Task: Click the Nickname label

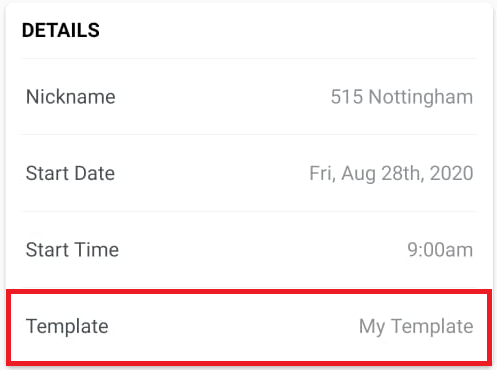Action: pos(71,97)
